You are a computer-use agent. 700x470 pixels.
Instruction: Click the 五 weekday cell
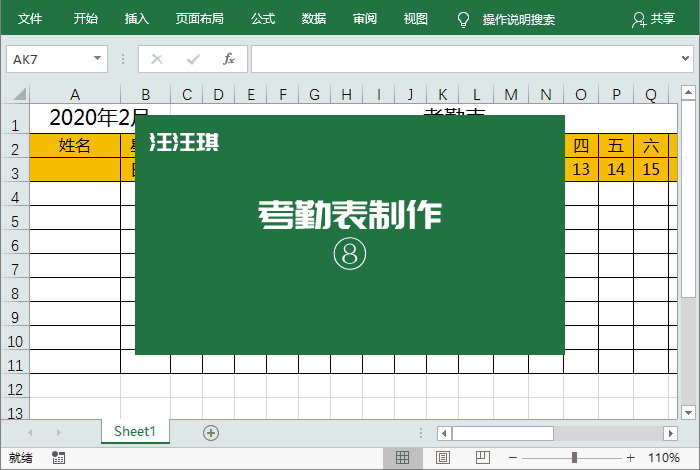[616, 146]
